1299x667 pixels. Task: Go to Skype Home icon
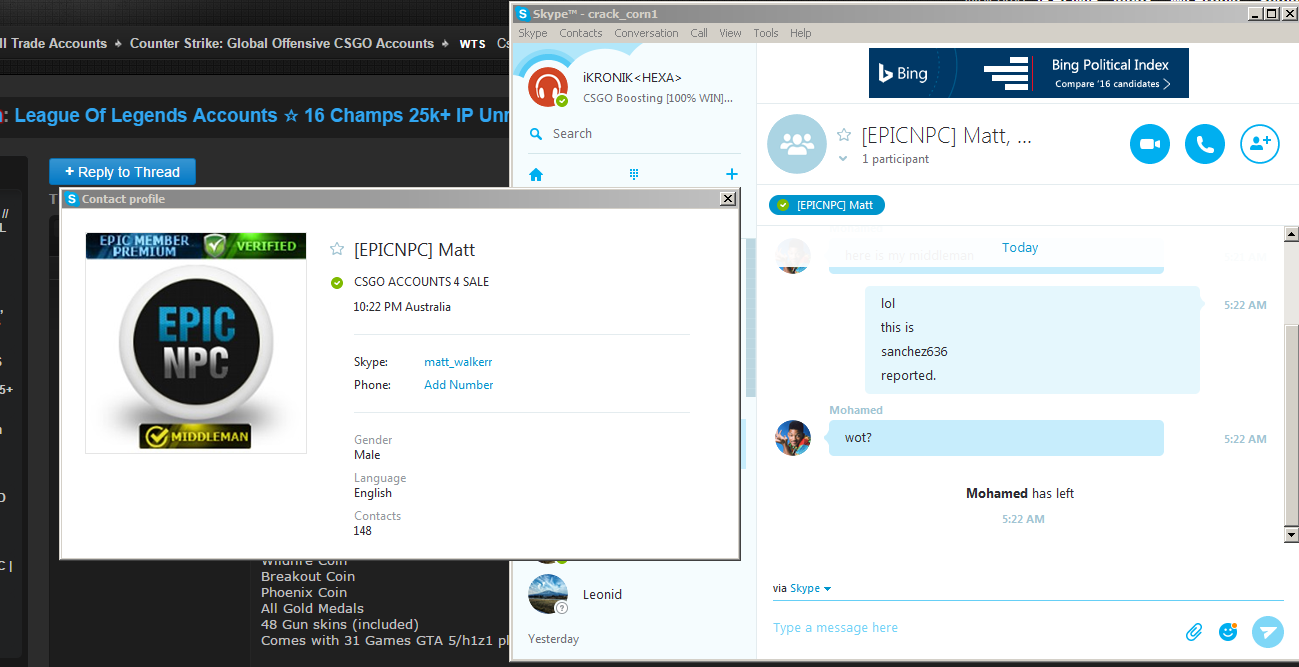536,175
